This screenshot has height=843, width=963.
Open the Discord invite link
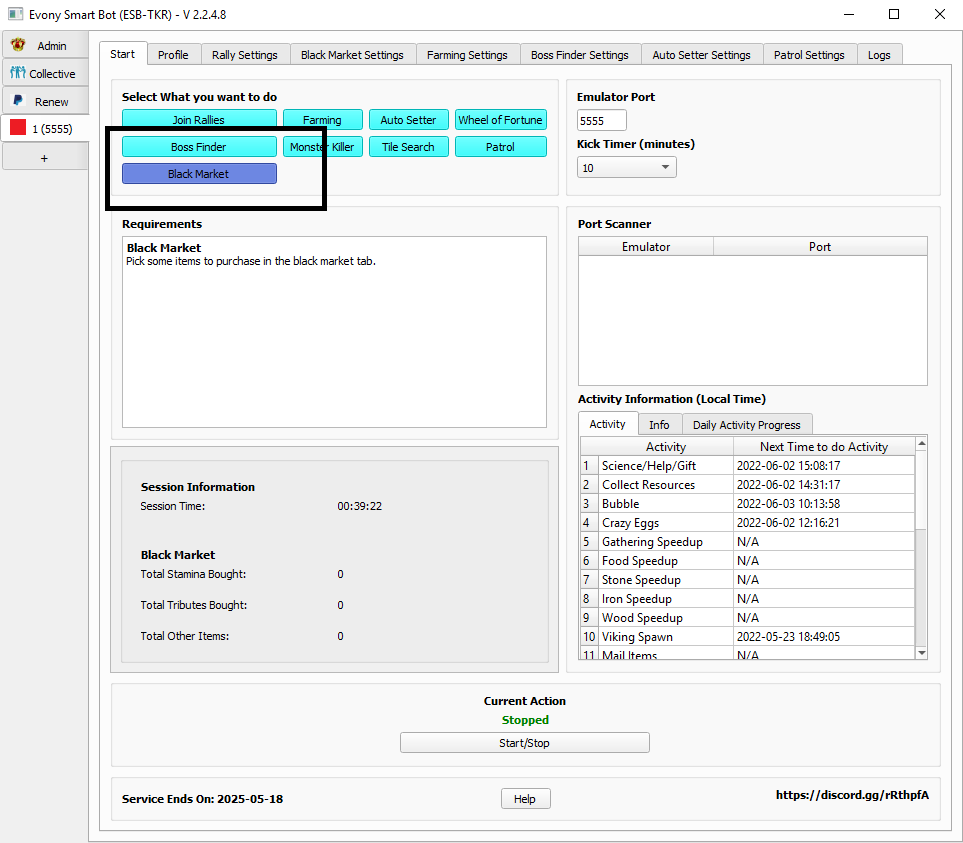click(852, 796)
